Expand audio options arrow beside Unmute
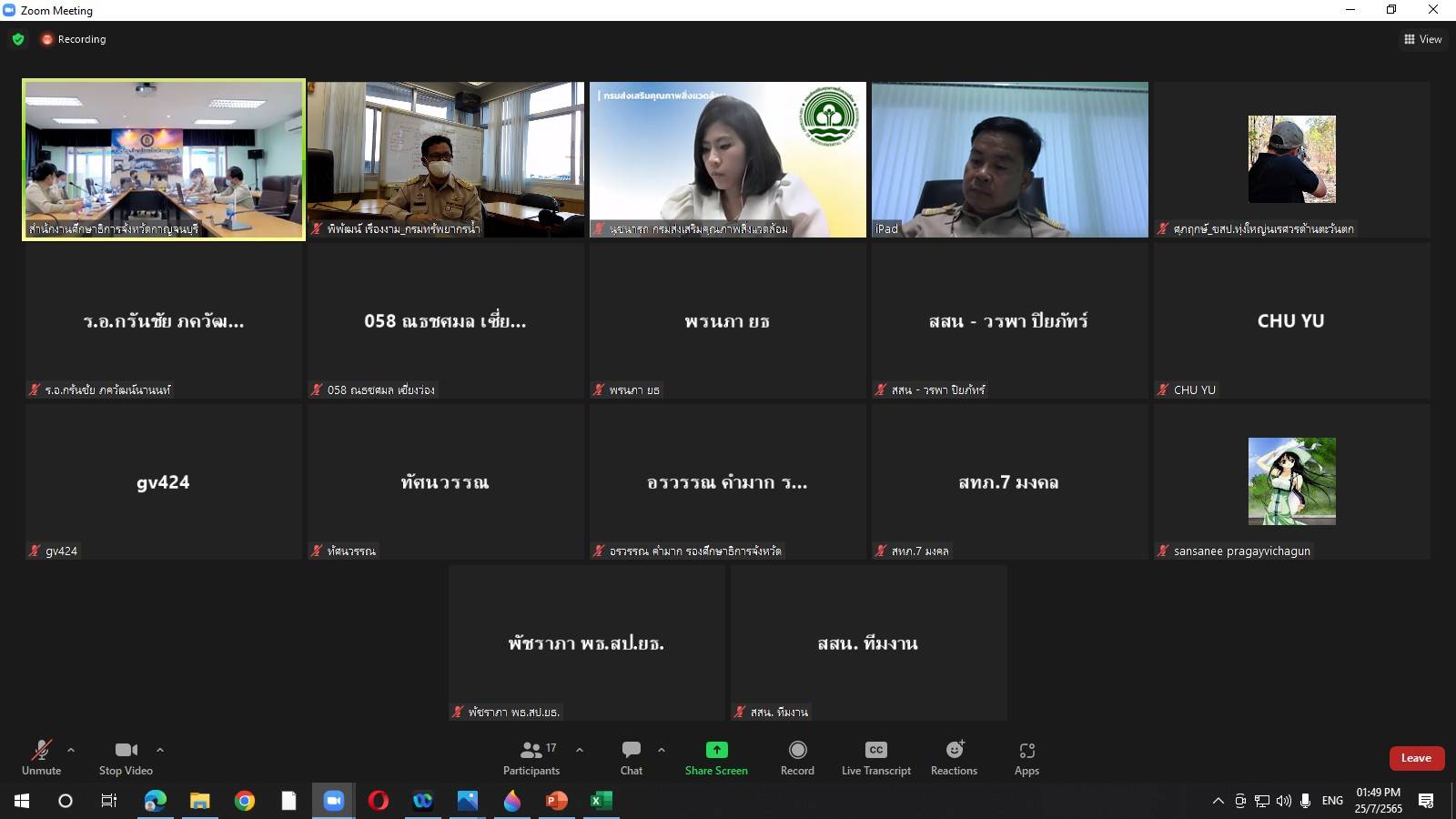Image resolution: width=1456 pixels, height=819 pixels. pos(71,750)
